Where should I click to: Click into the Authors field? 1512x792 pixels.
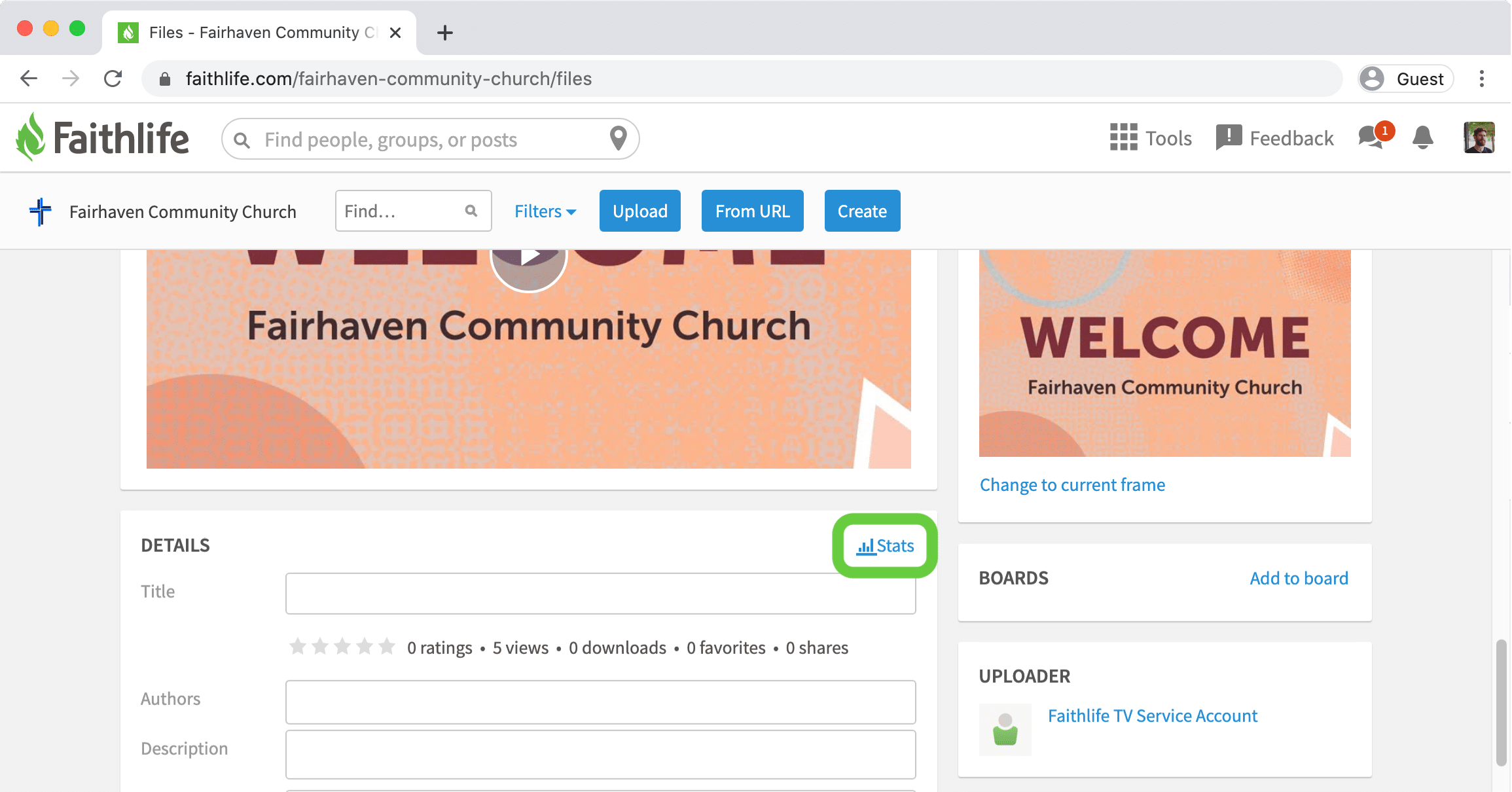point(600,702)
